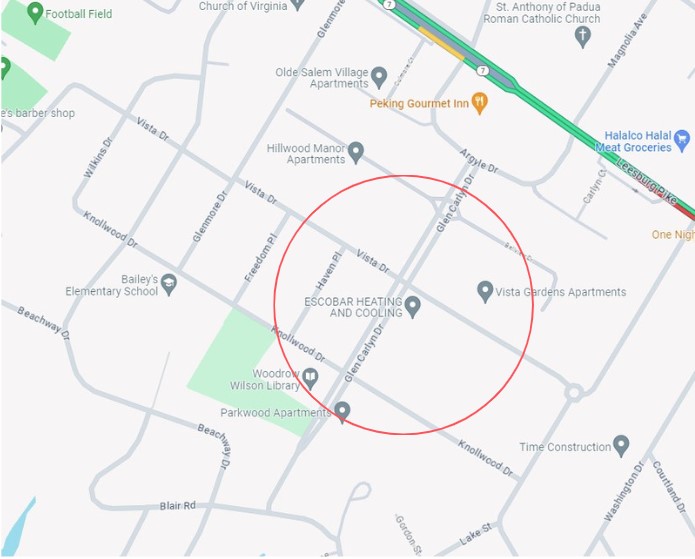Viewport: 695px width, 559px height.
Task: Select the Time Construction location pin
Action: pyautogui.click(x=621, y=446)
